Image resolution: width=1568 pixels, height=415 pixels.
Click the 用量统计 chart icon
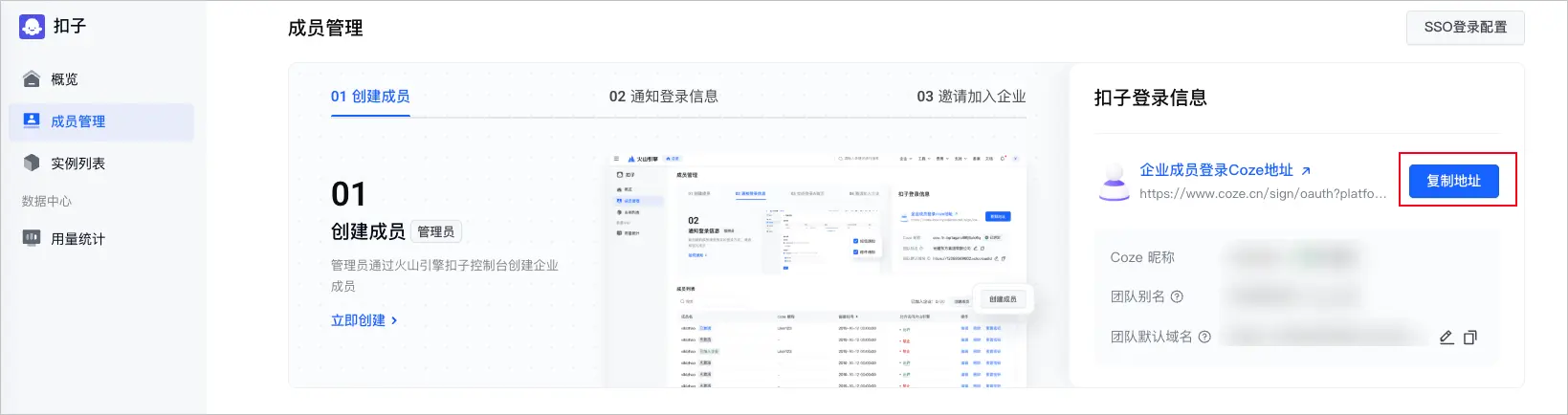coord(32,238)
